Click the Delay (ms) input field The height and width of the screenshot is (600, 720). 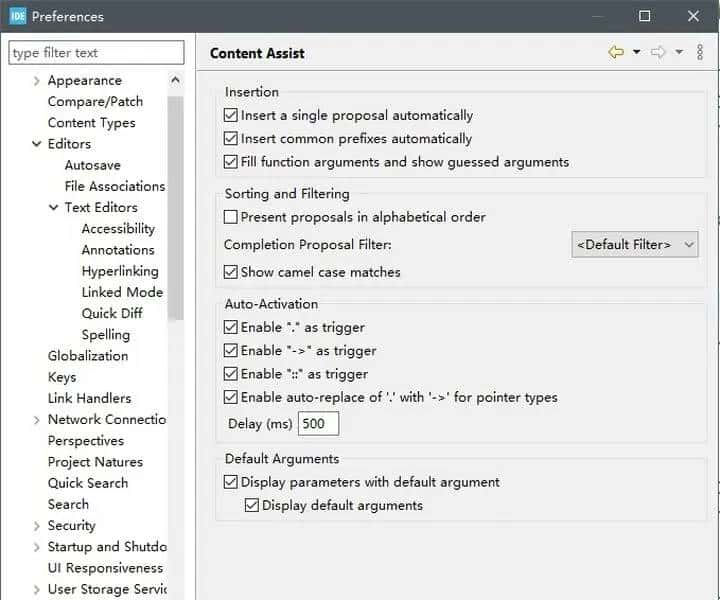[x=319, y=424]
